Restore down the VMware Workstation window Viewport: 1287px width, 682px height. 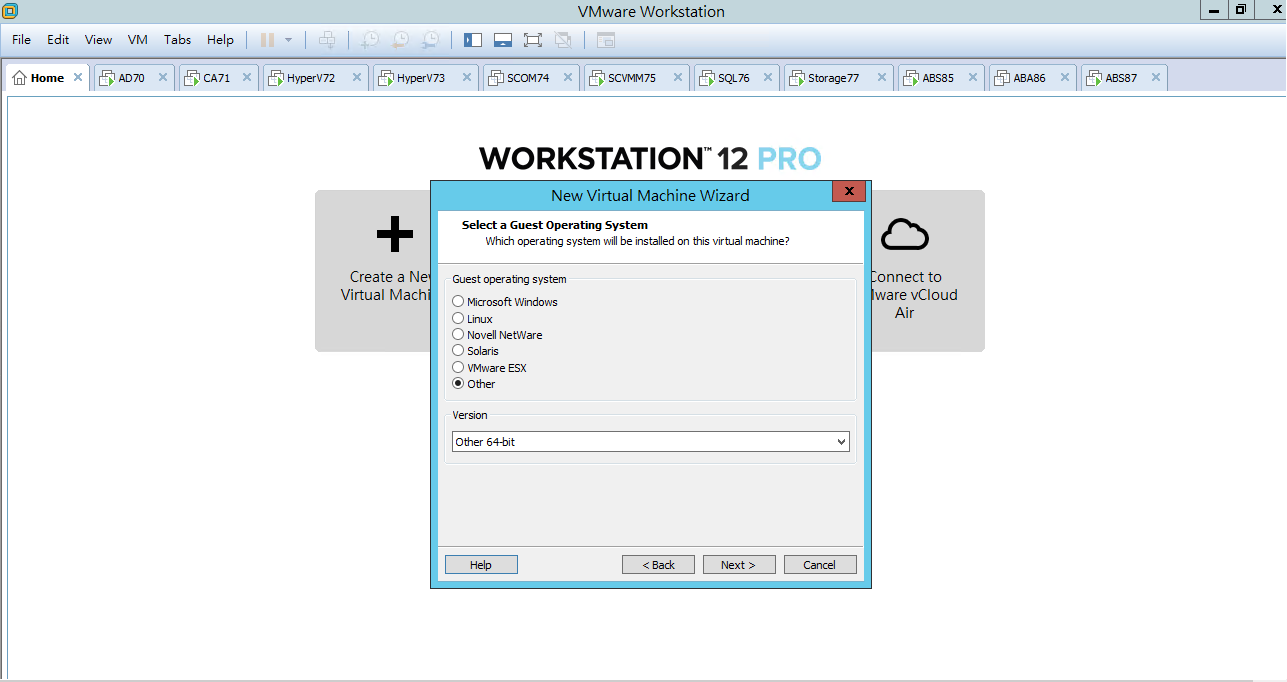click(1240, 9)
